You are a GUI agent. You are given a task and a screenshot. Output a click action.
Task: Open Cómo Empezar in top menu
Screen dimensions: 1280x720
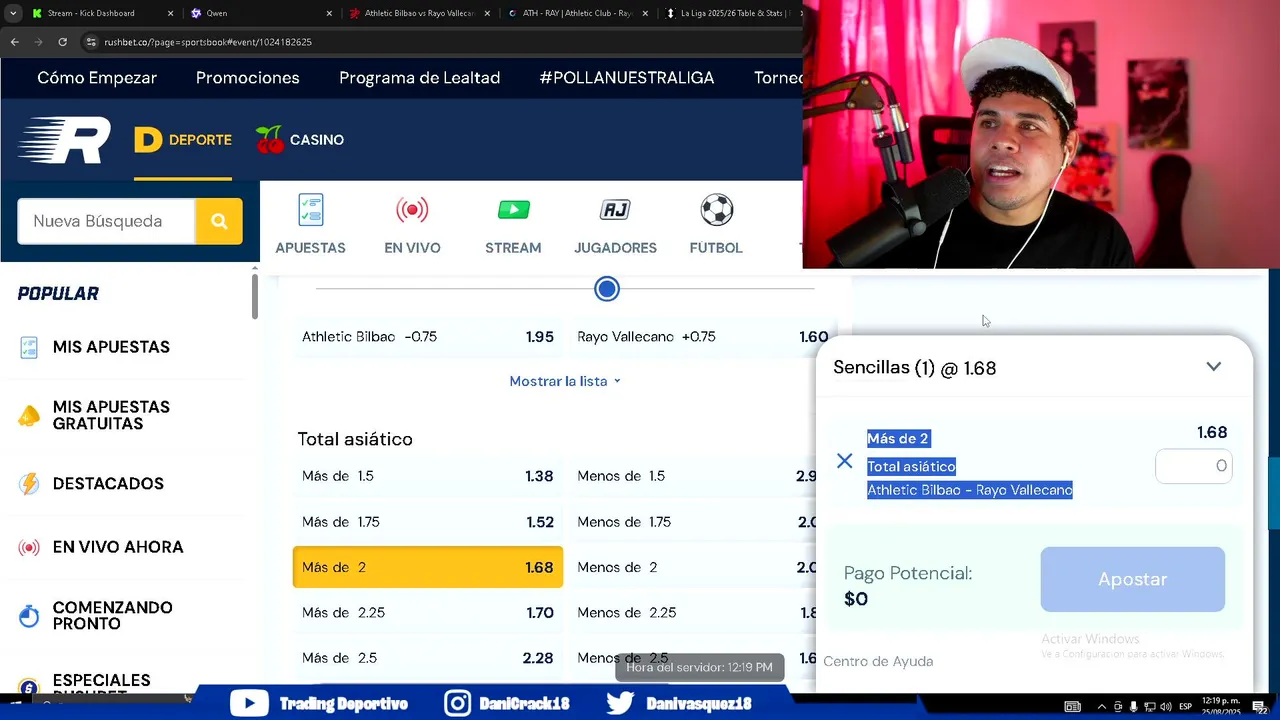[x=97, y=78]
